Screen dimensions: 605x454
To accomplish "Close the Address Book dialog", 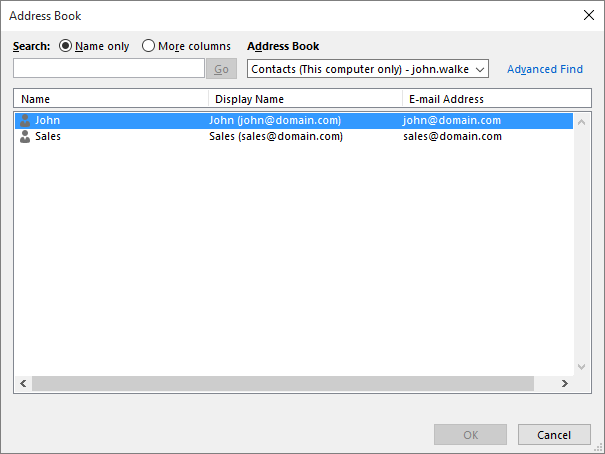I will coord(587,15).
